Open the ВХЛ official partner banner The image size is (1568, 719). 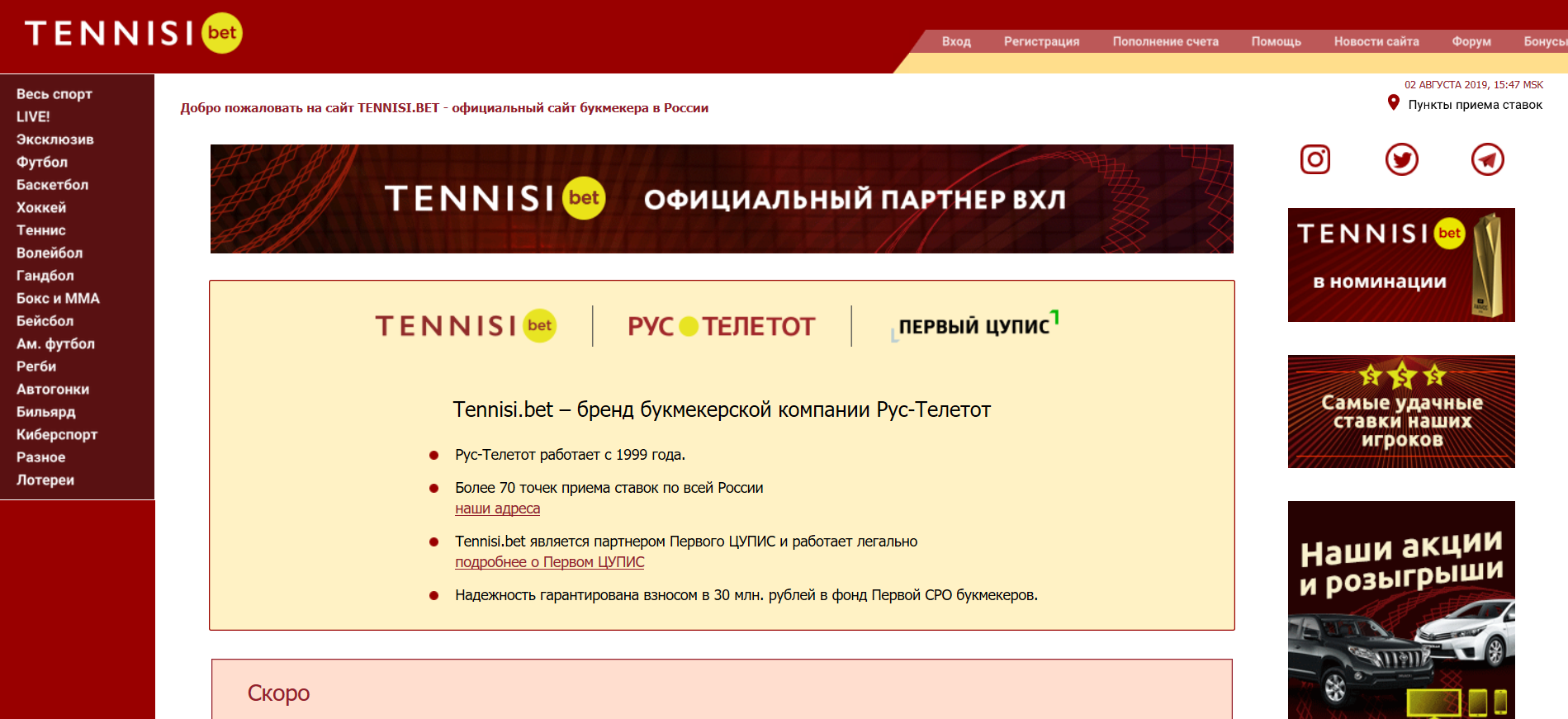pos(722,199)
